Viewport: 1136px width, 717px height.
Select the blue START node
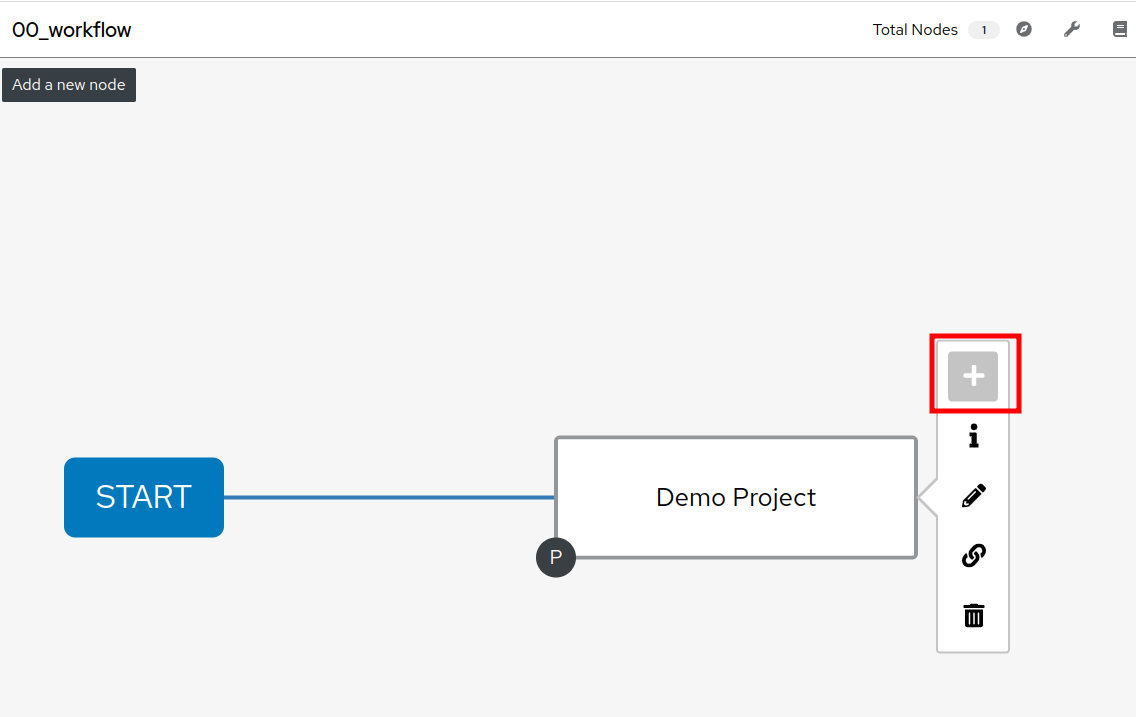[x=143, y=497]
